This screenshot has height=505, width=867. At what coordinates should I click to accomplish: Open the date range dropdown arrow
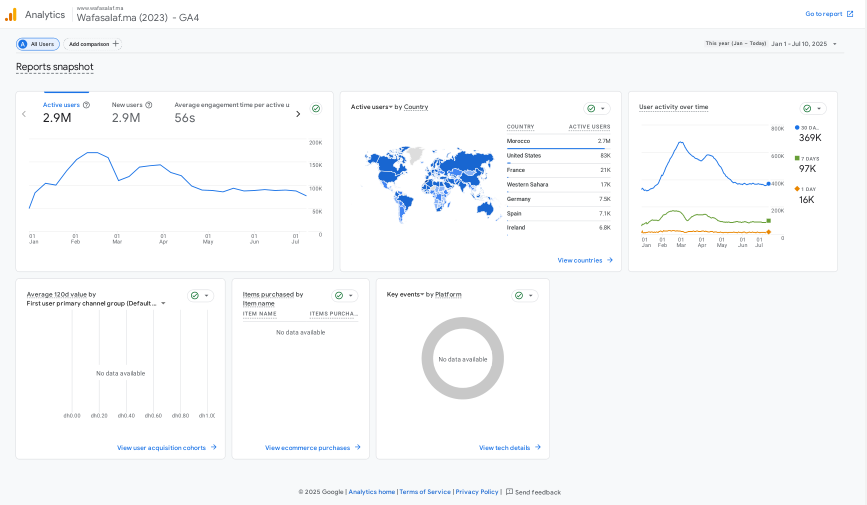click(x=835, y=44)
